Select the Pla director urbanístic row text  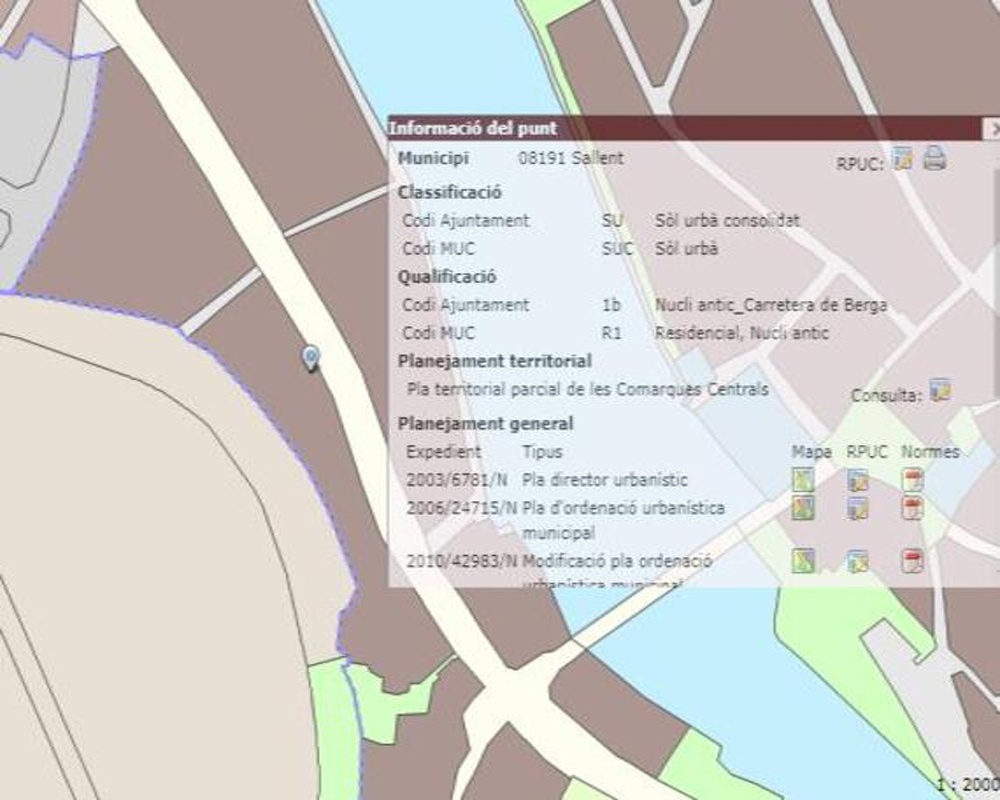click(604, 480)
